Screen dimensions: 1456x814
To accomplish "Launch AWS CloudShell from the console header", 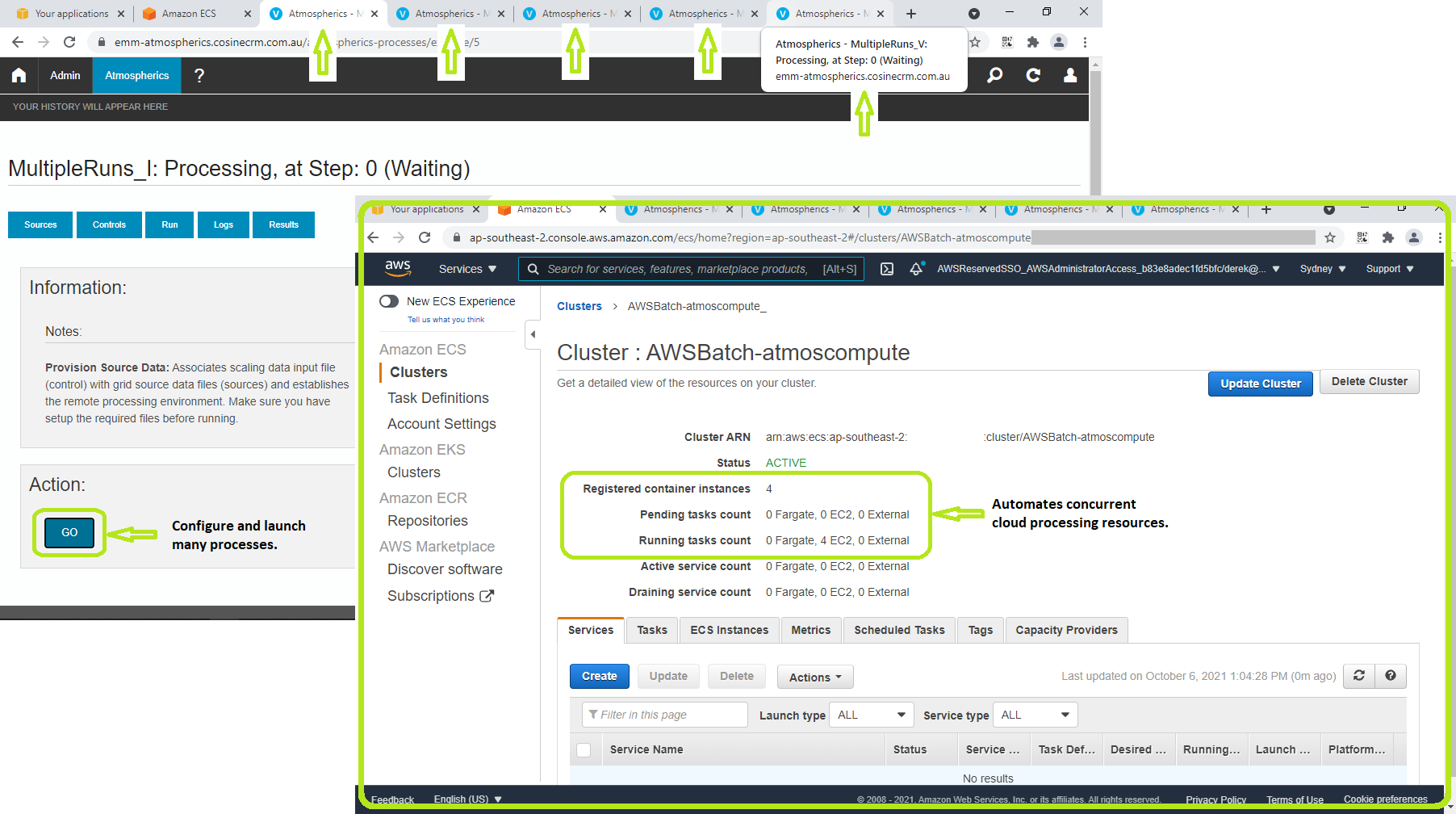I will [x=887, y=269].
